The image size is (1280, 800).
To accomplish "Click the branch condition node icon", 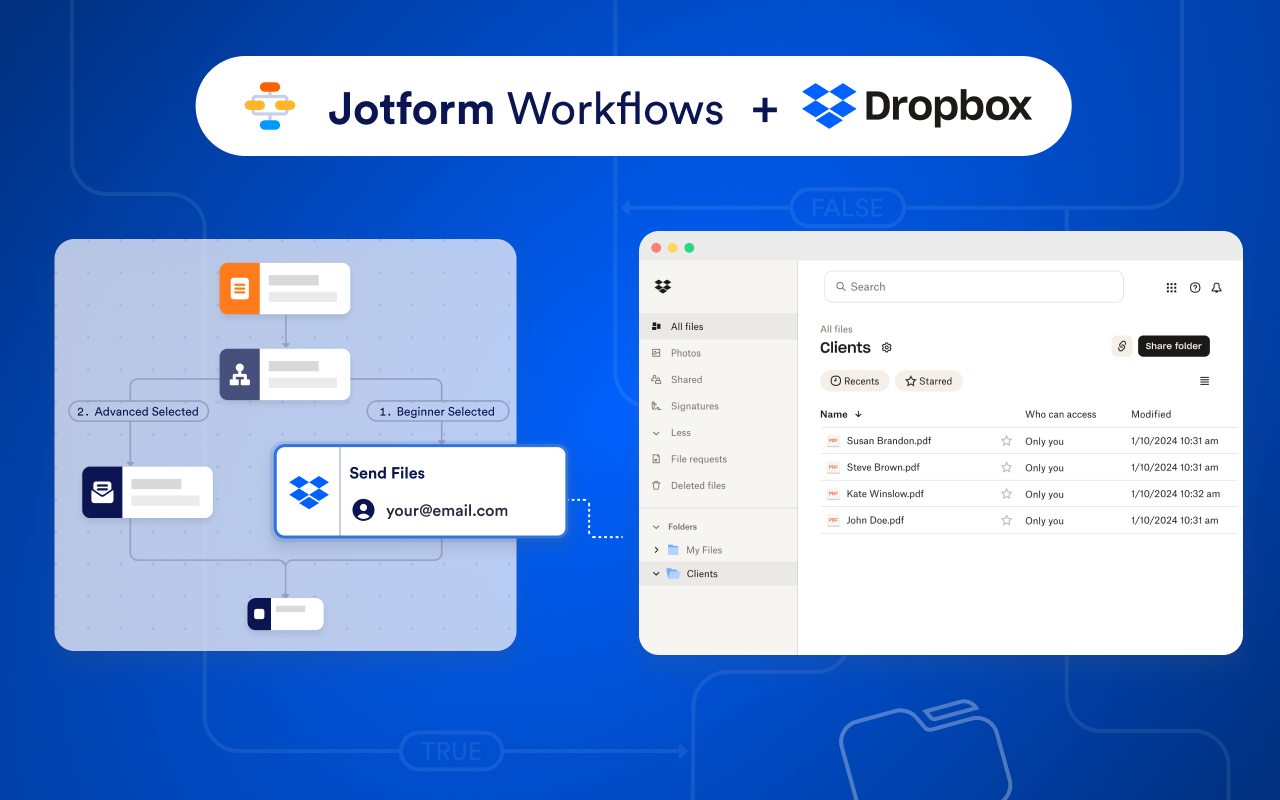I will [239, 374].
